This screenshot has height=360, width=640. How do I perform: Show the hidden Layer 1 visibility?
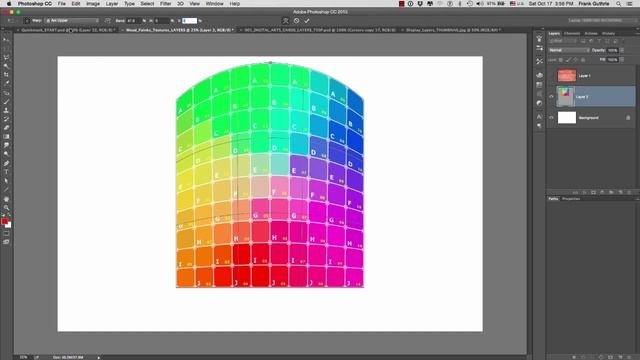pos(551,76)
